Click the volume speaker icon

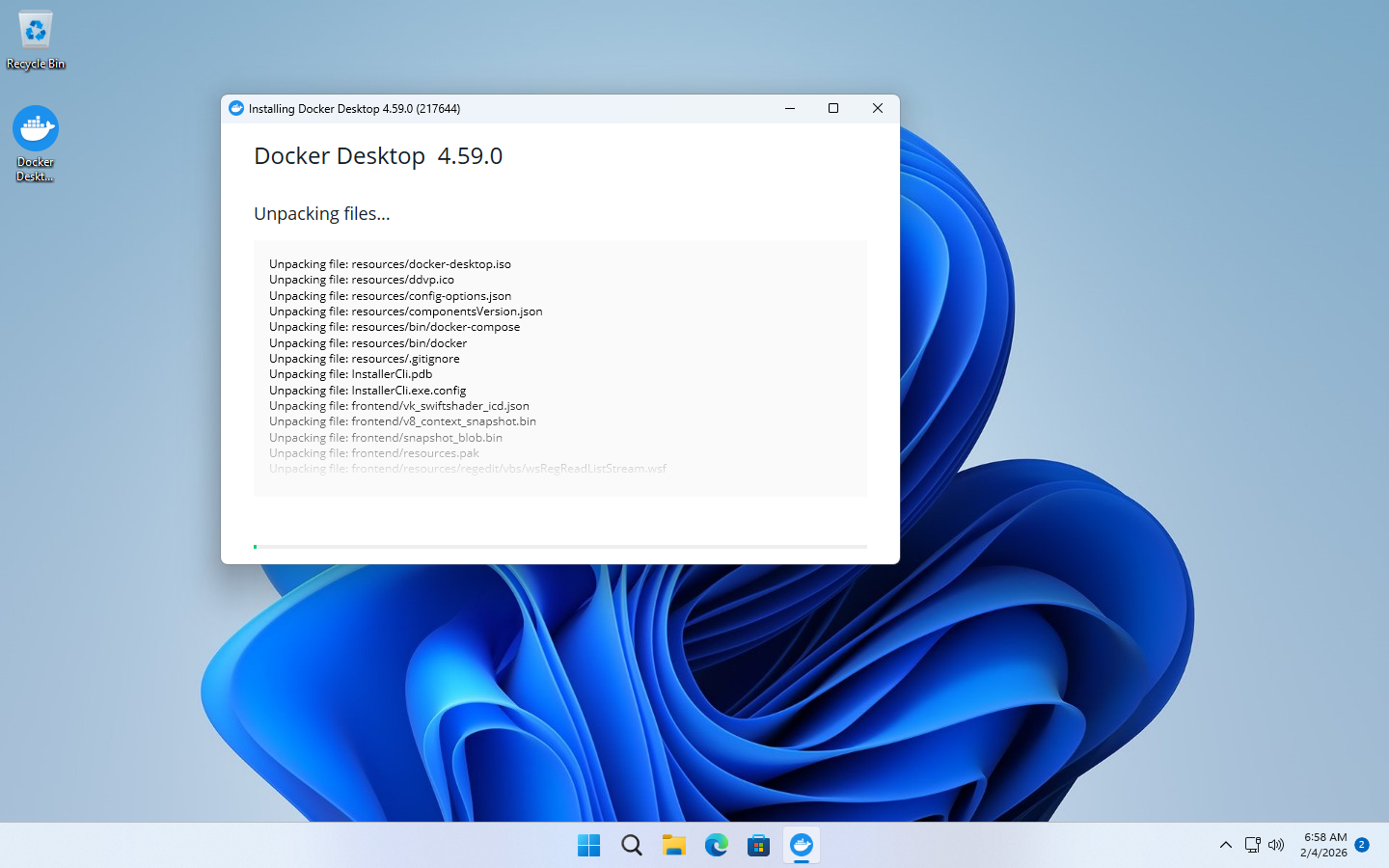pos(1276,845)
